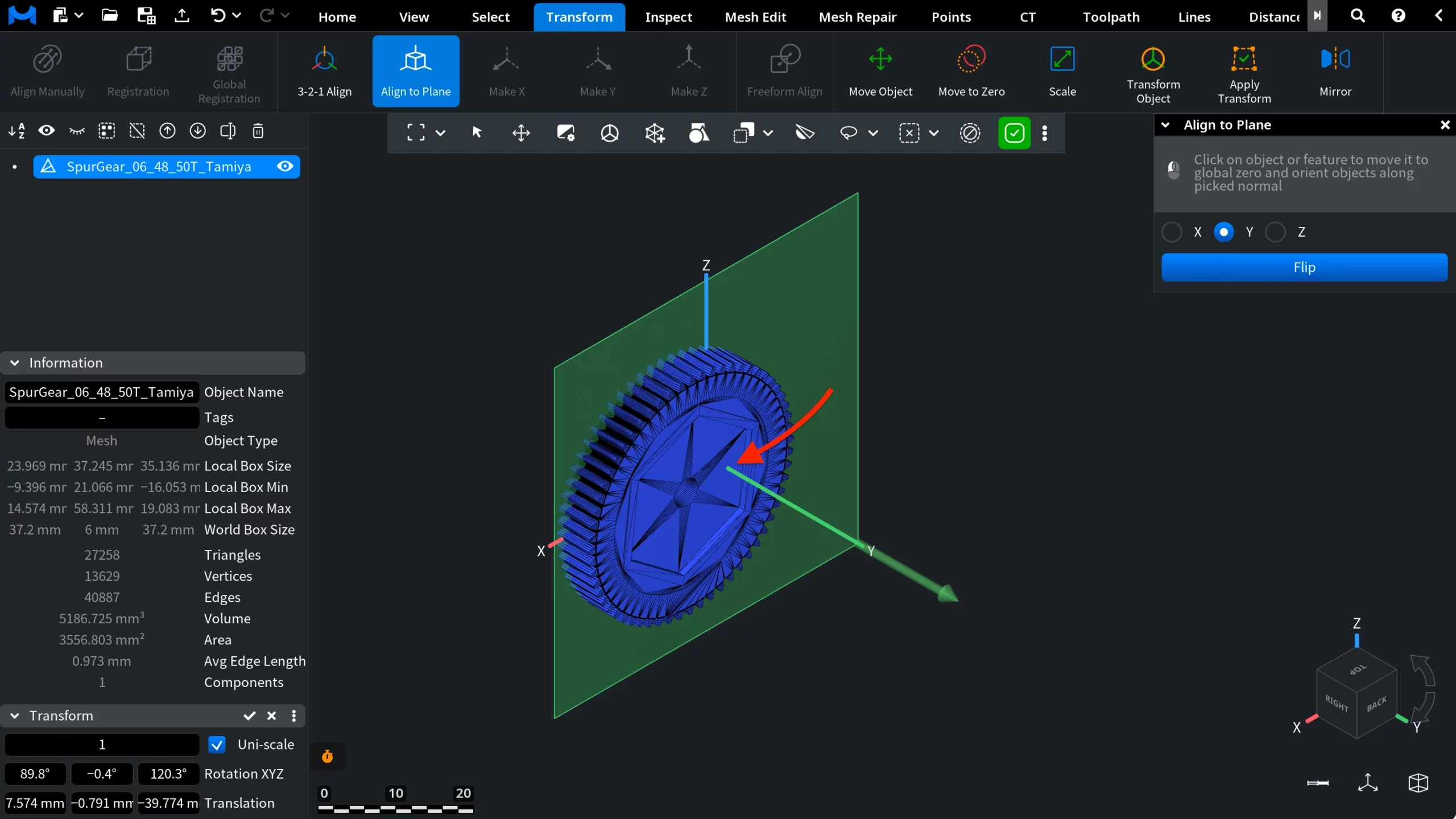Switch to the Mesh Repair tab
The height and width of the screenshot is (819, 1456).
pyautogui.click(x=857, y=16)
